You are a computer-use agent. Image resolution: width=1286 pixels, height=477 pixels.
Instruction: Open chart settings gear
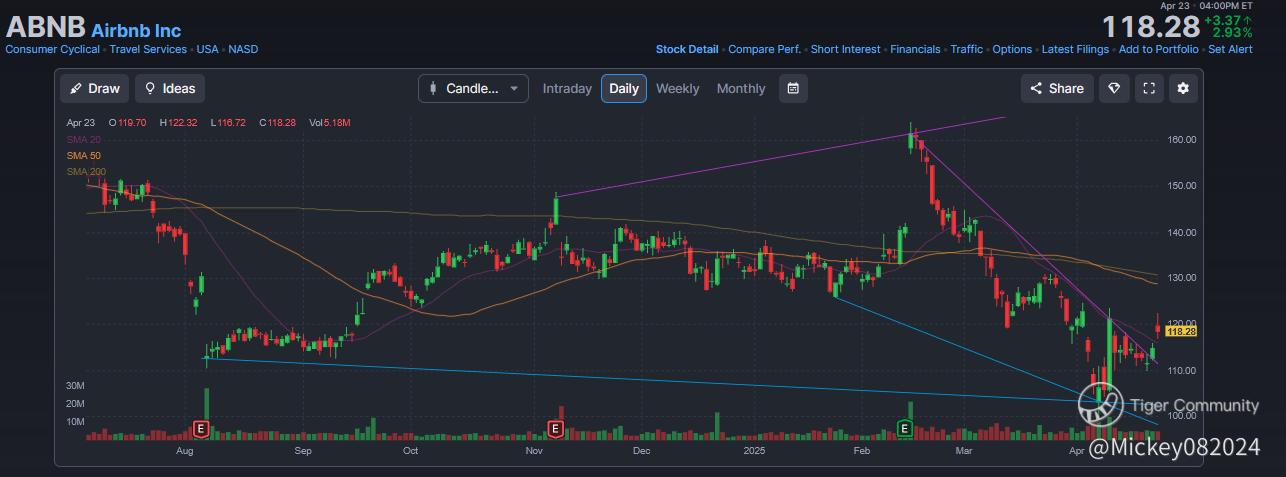pos(1183,88)
